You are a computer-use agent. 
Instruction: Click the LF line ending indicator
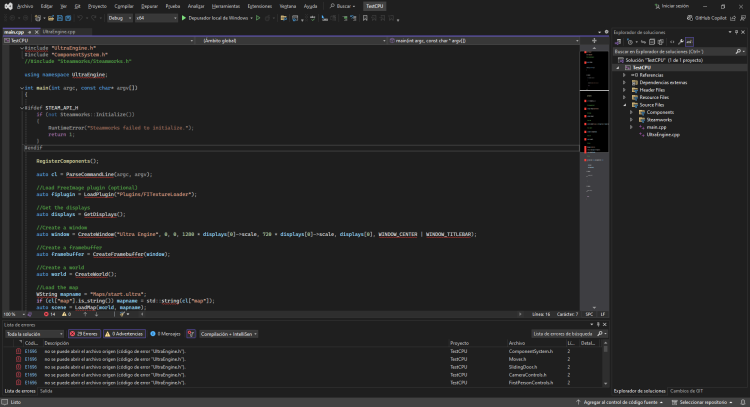603,314
